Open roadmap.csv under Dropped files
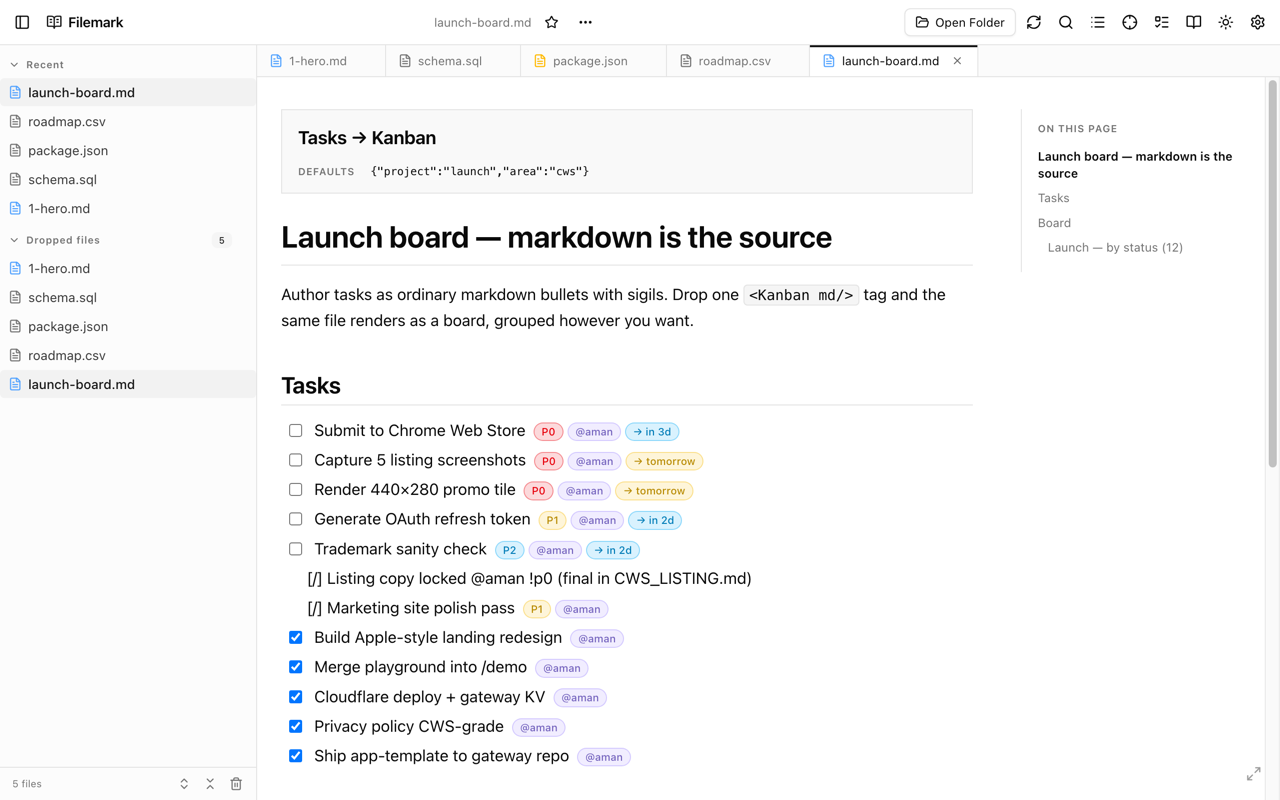This screenshot has height=800, width=1280. [x=128, y=355]
